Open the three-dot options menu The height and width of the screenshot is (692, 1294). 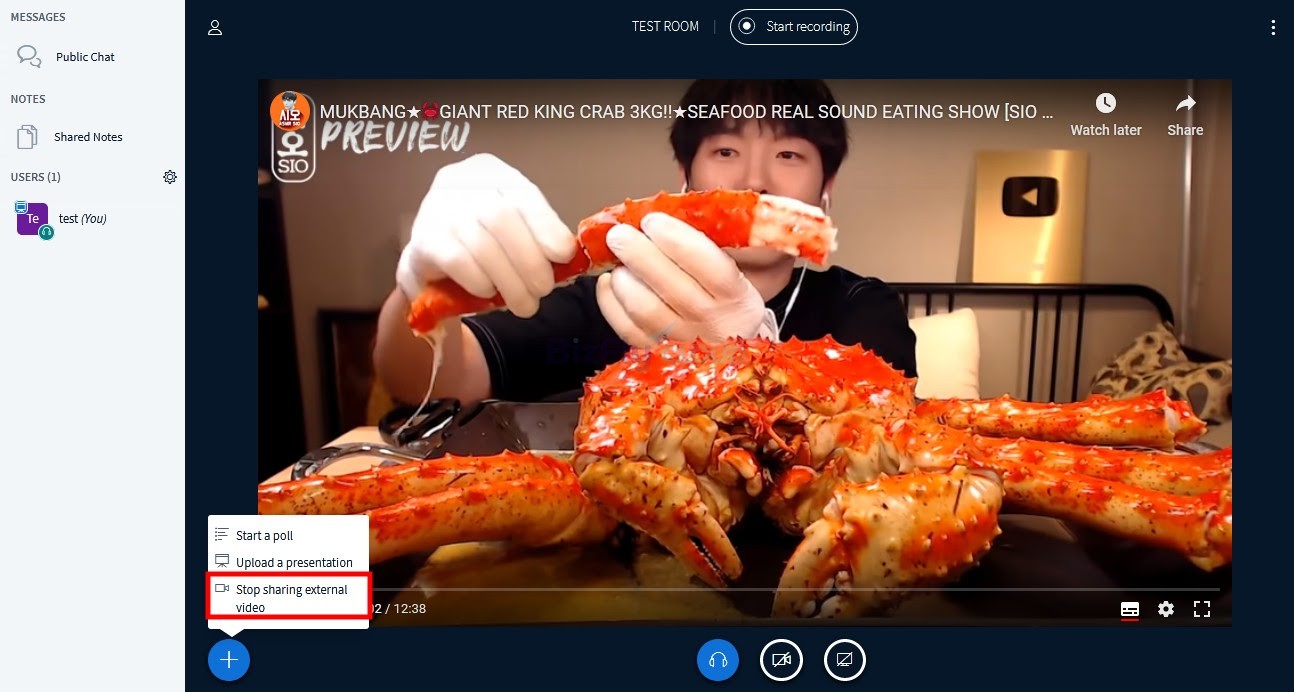click(1273, 28)
